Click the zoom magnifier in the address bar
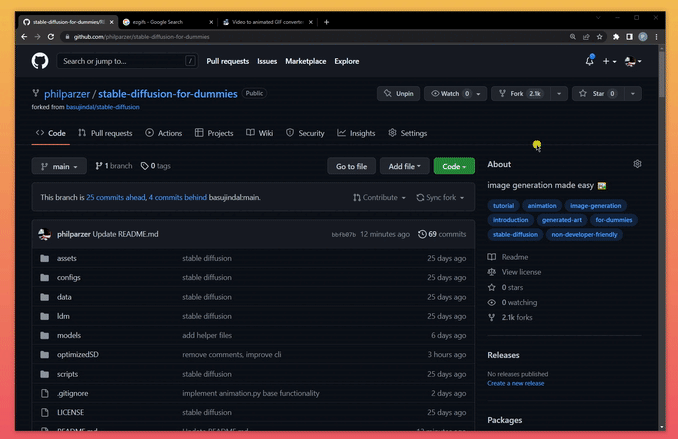This screenshot has width=678, height=439. [572, 37]
